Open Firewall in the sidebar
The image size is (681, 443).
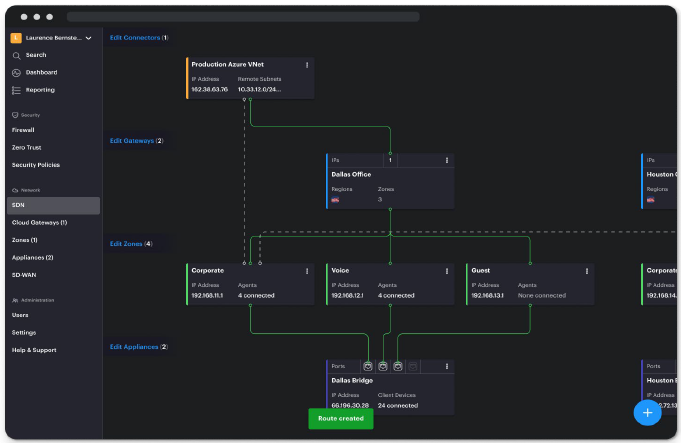[23, 130]
